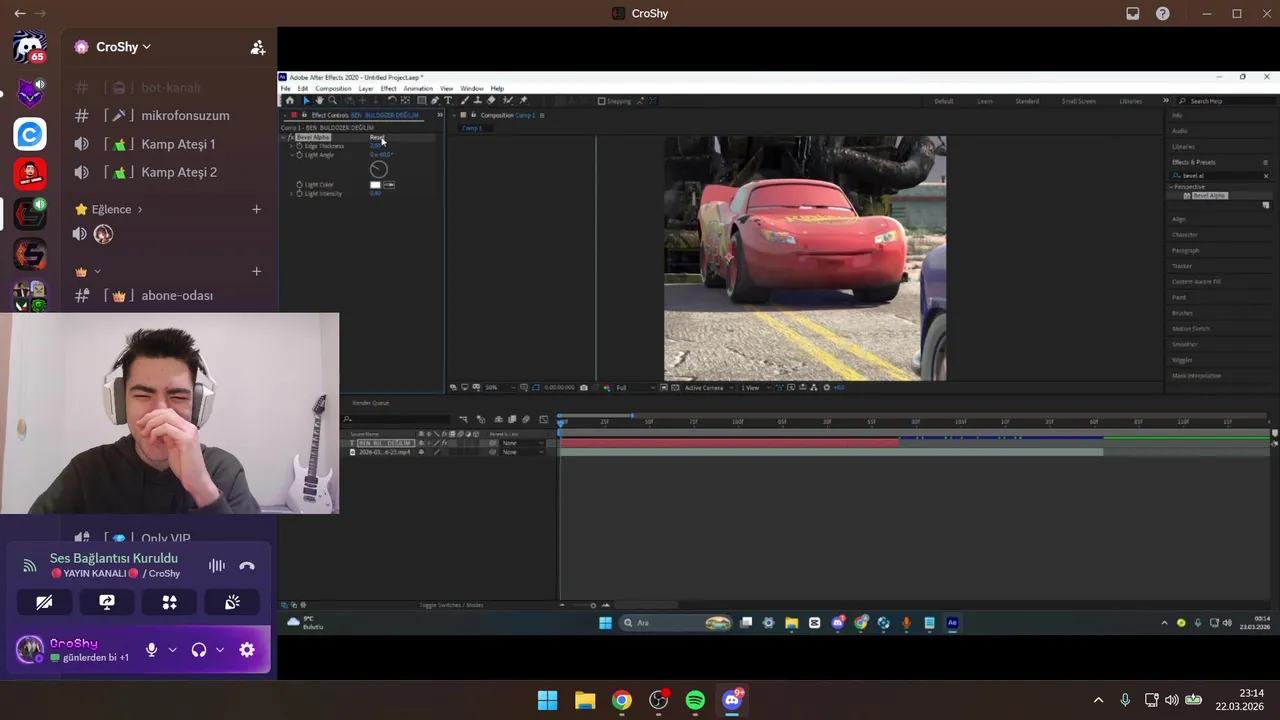The image size is (1280, 720).
Task: Toggle the camera in Discord voice panel
Action: point(44,602)
